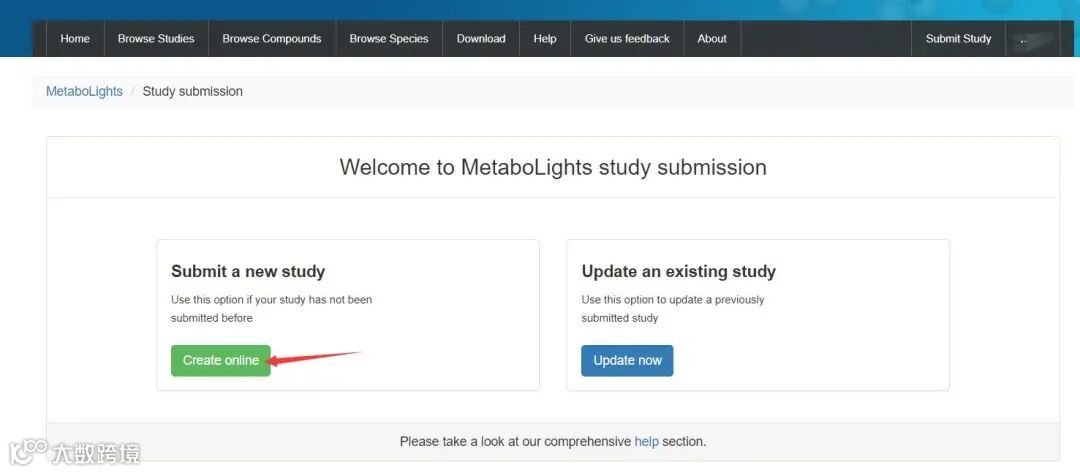
Task: Click Submit Study in navbar
Action: [958, 39]
